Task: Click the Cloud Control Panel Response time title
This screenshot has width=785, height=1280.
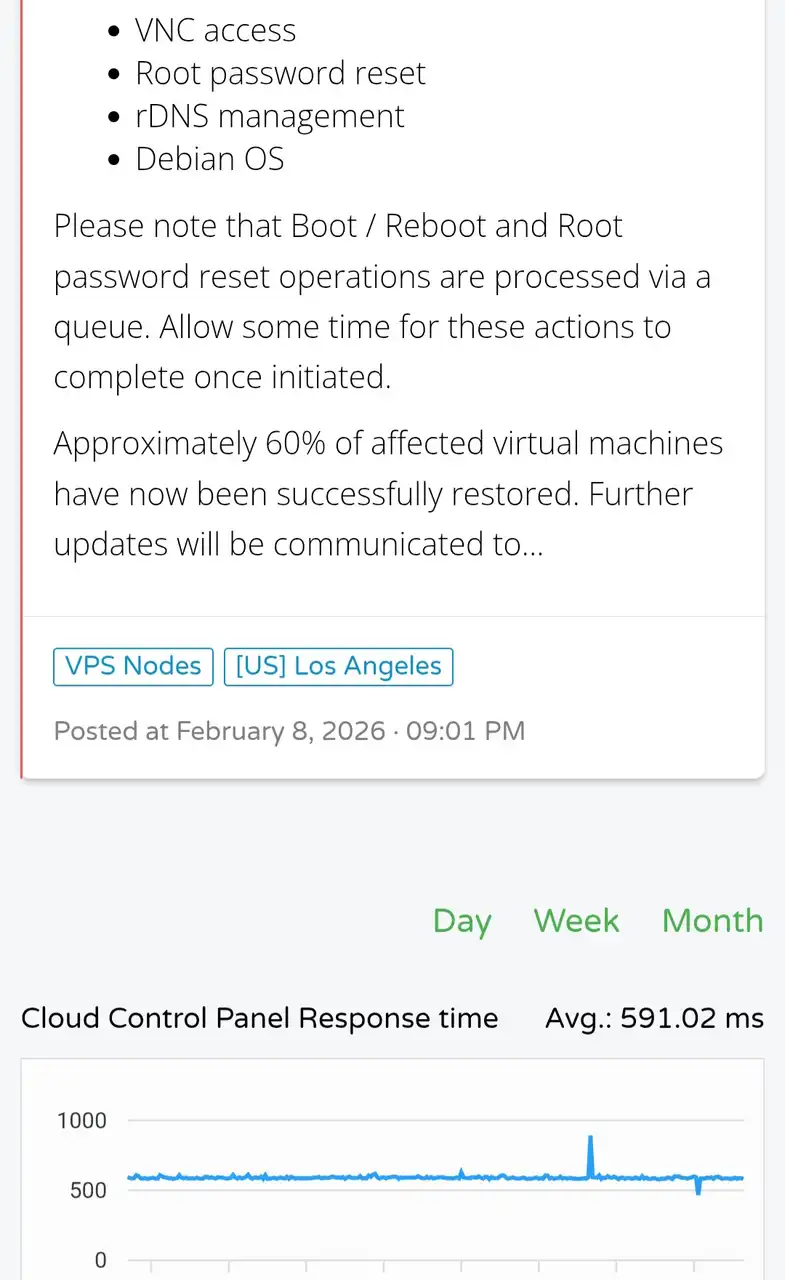Action: [x=260, y=1018]
